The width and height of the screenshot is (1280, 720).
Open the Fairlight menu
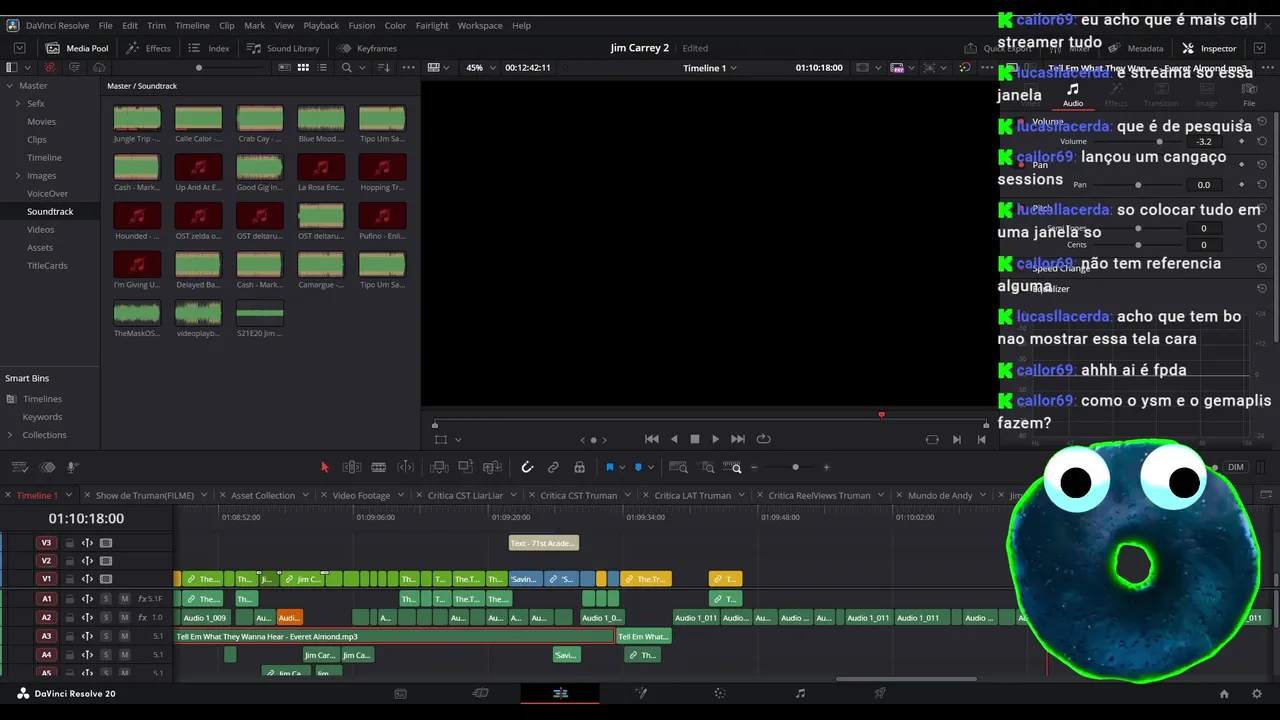pos(432,25)
